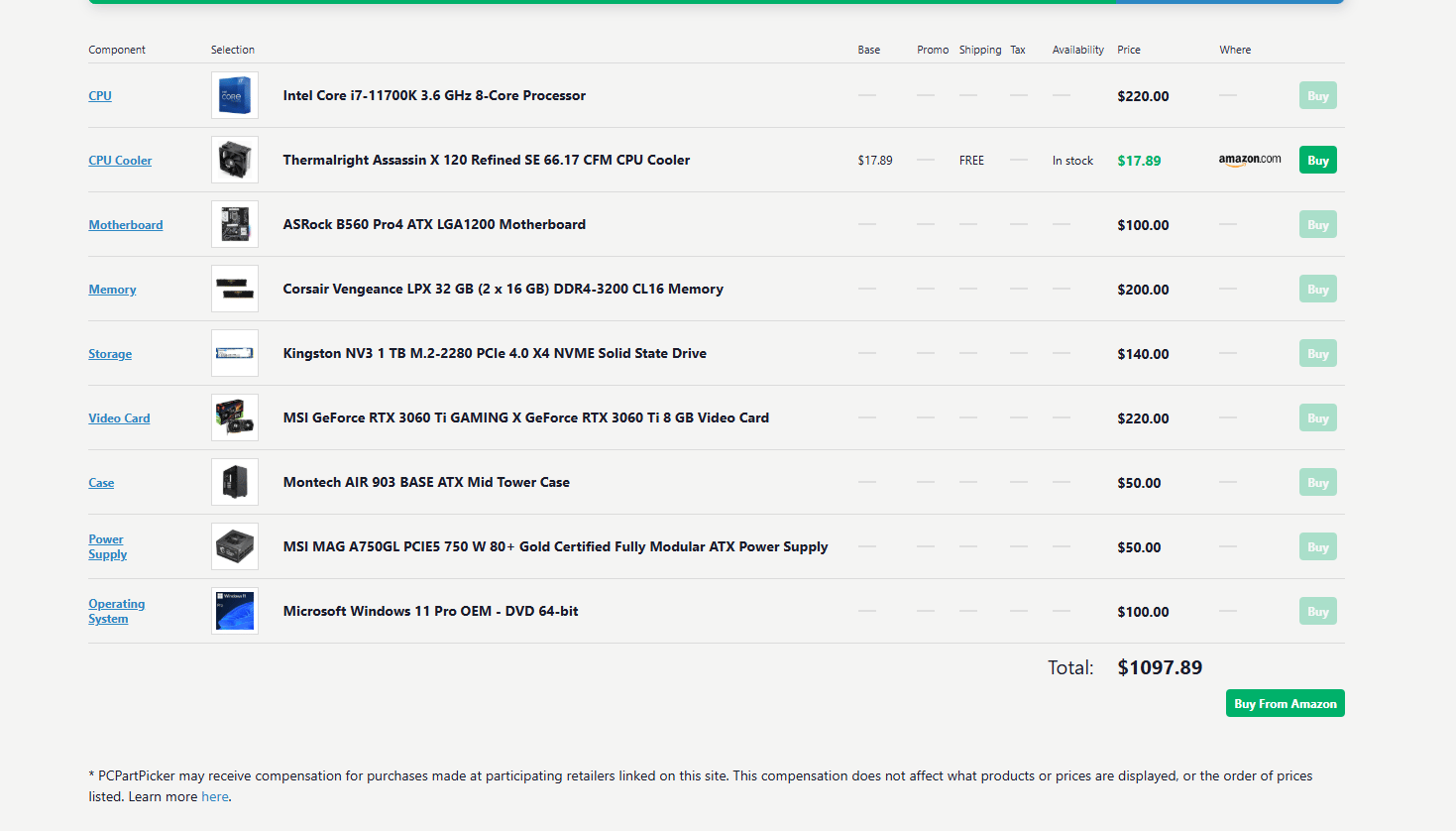Open the Video Card category link

(119, 418)
